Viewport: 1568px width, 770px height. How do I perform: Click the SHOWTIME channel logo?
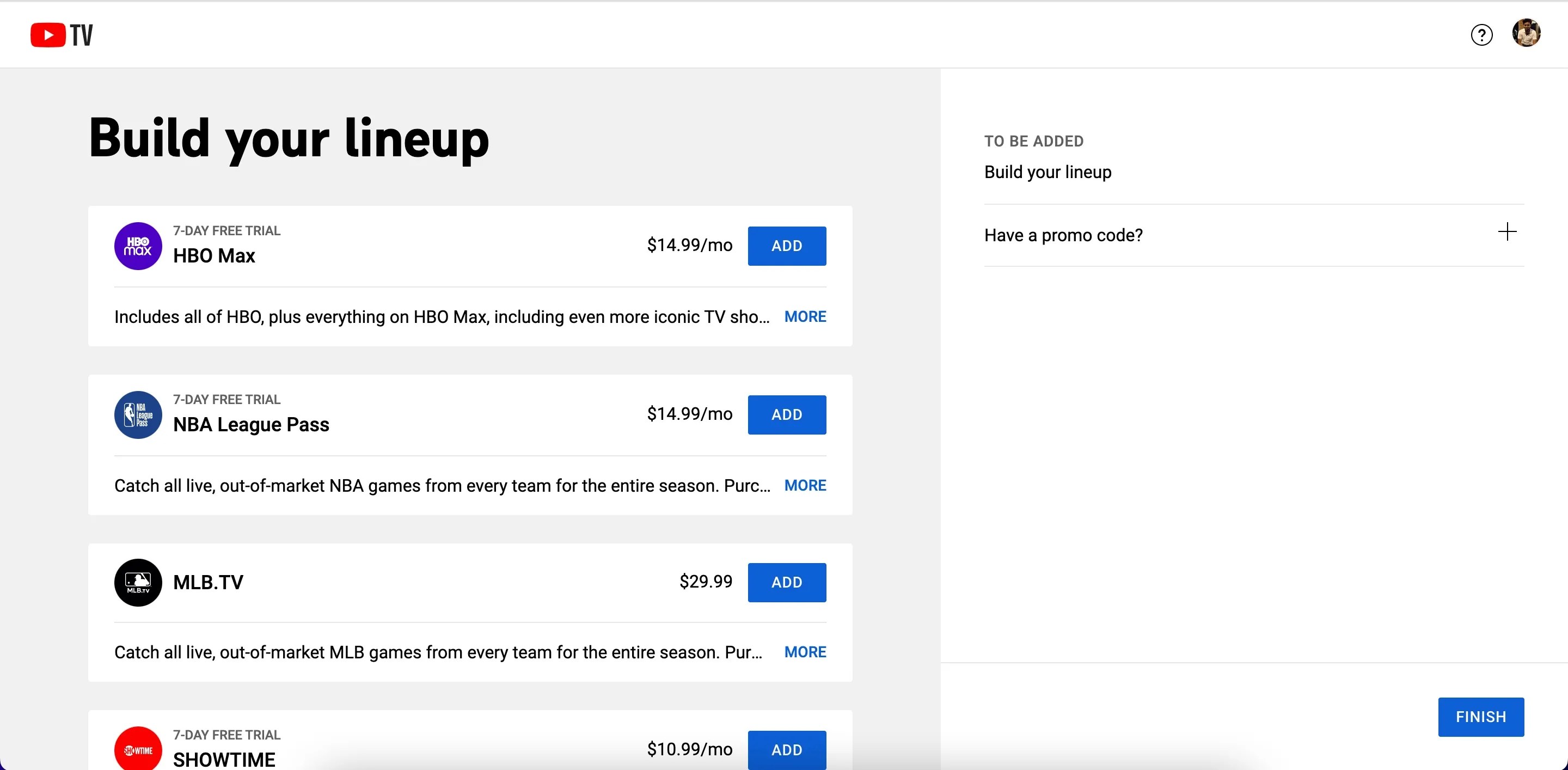(x=138, y=749)
